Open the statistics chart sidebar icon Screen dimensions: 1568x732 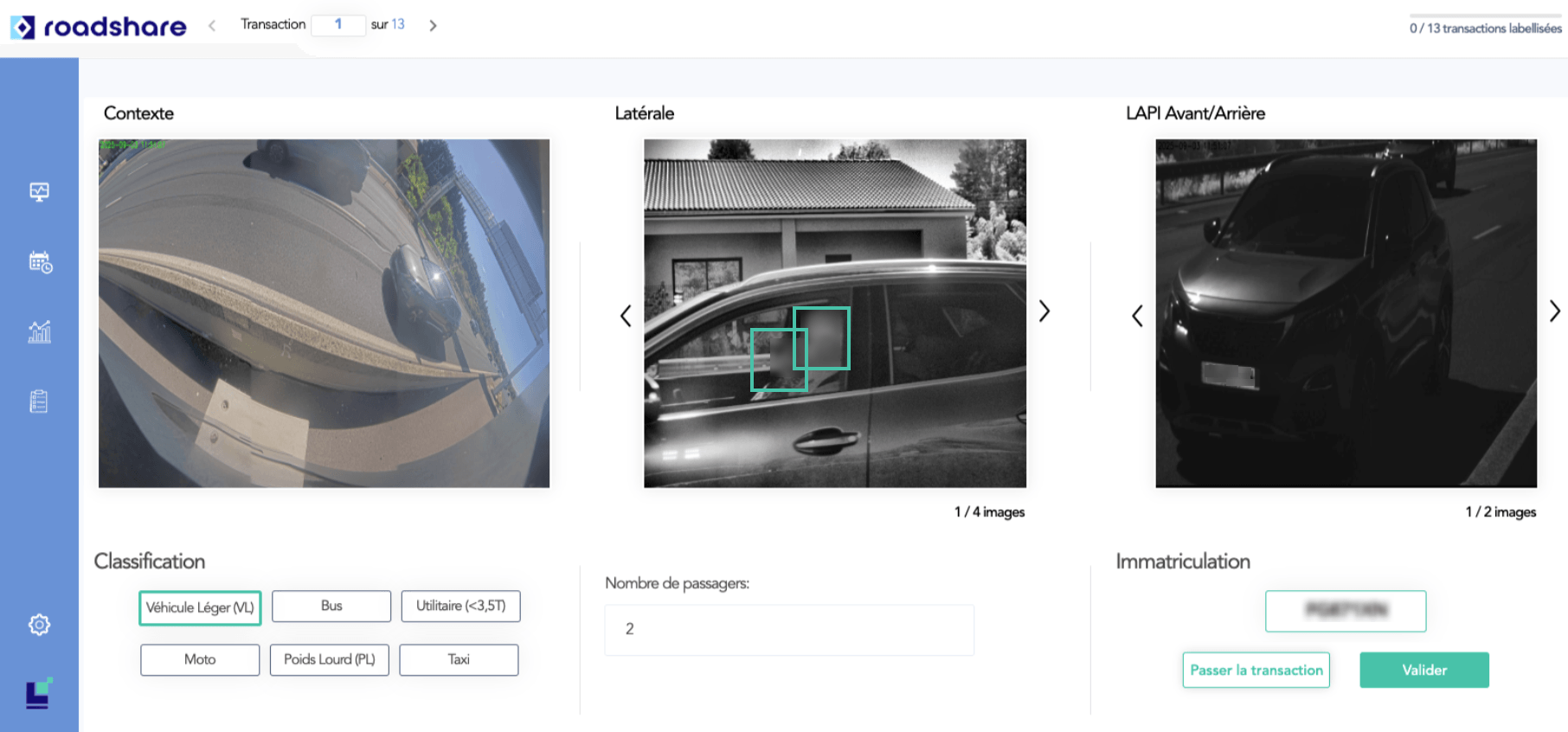tap(39, 331)
